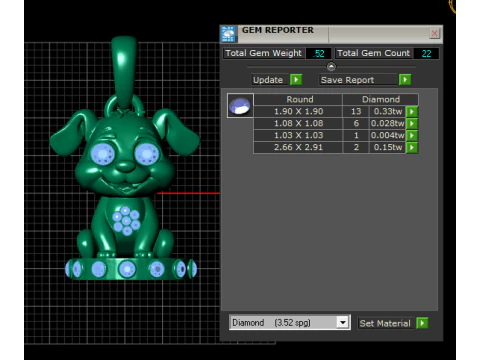Screen dimensions: 480x360
Task: Click the green arrow next to Save Report
Action: point(405,80)
